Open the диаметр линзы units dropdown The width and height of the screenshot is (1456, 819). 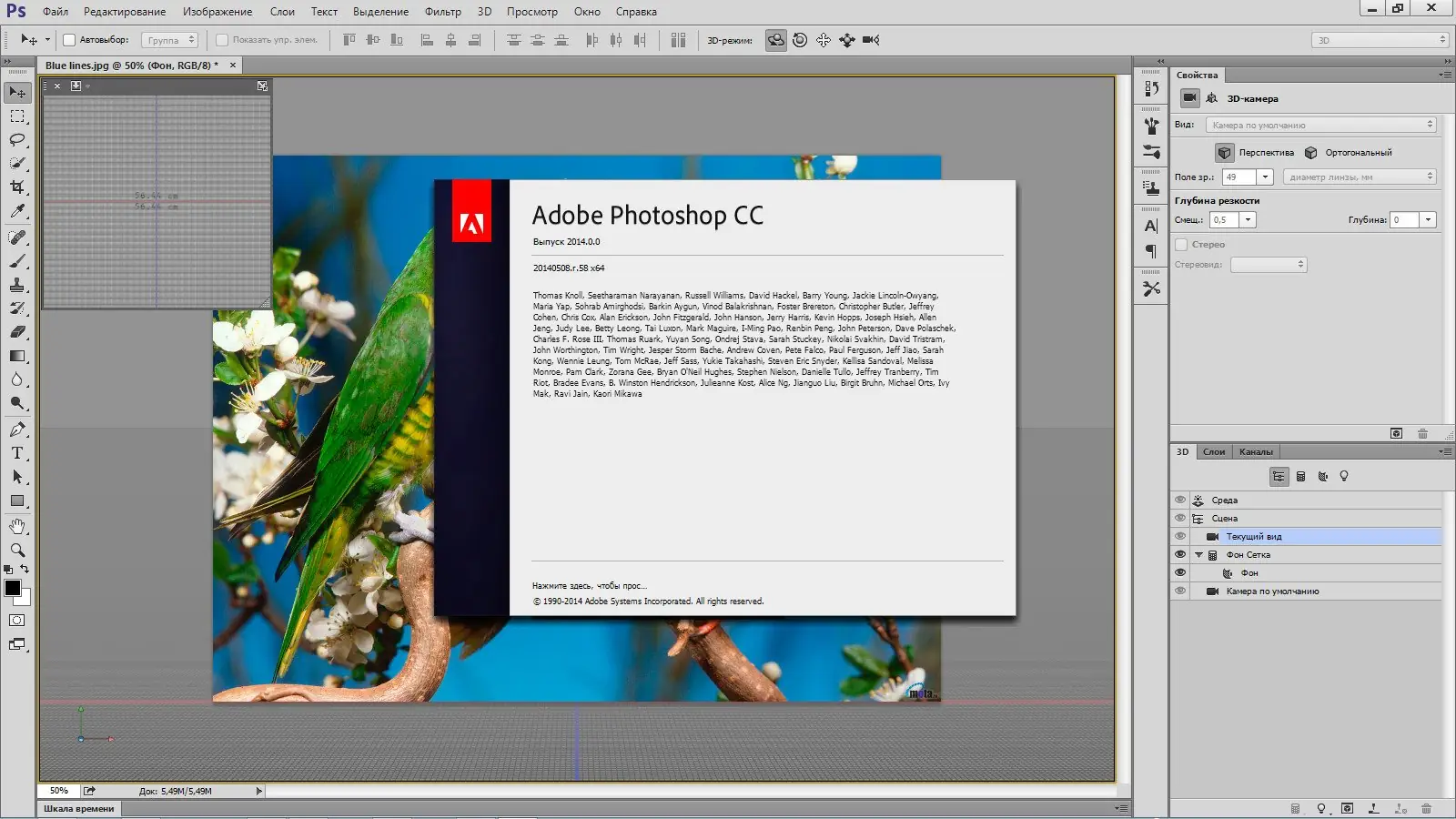pos(1360,177)
